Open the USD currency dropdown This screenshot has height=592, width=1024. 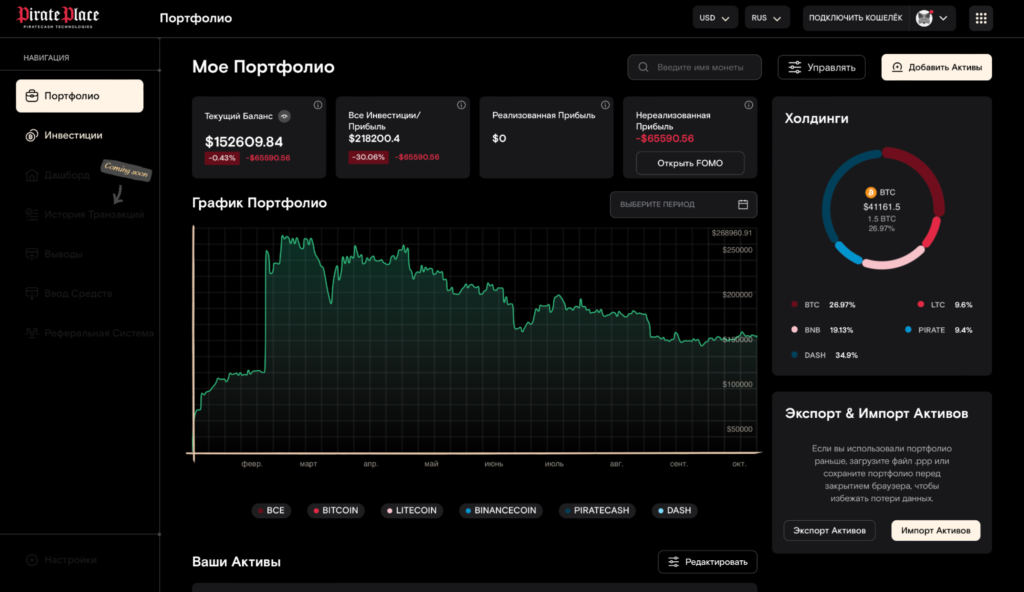(715, 18)
